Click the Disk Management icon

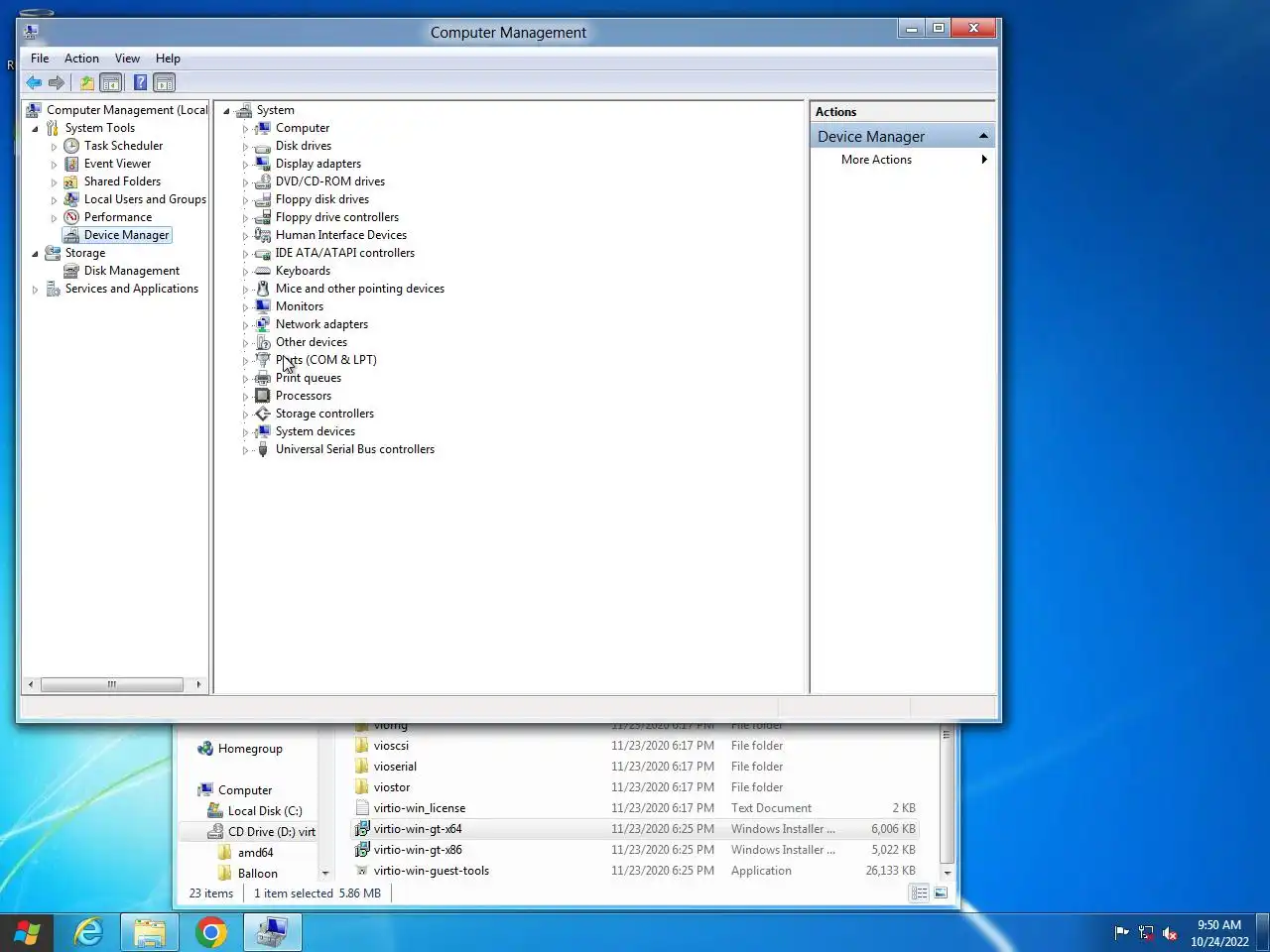(71, 271)
